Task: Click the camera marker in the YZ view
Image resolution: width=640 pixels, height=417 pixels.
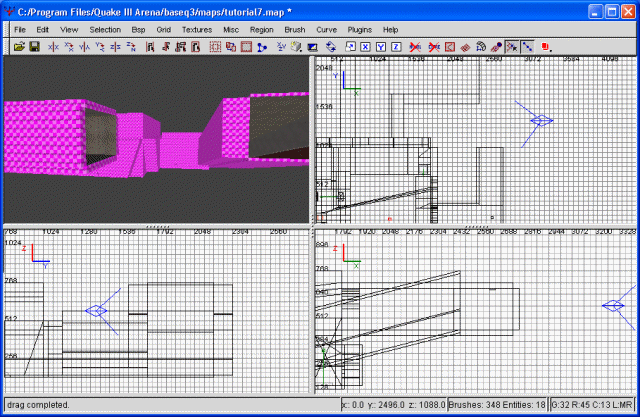Action: point(96,311)
